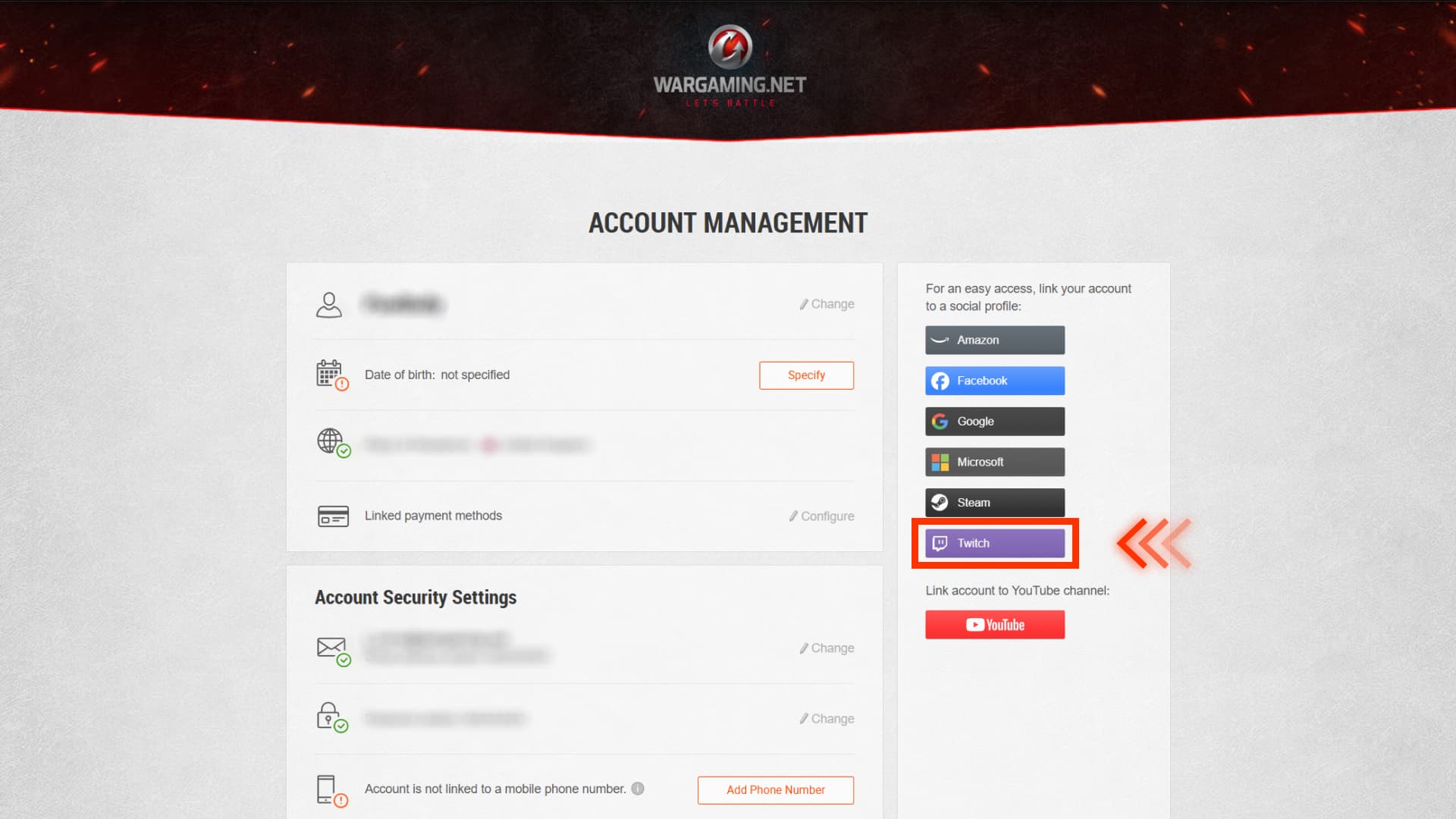Click the 'Linked payment methods' text
This screenshot has width=1456, height=819.
(x=433, y=516)
